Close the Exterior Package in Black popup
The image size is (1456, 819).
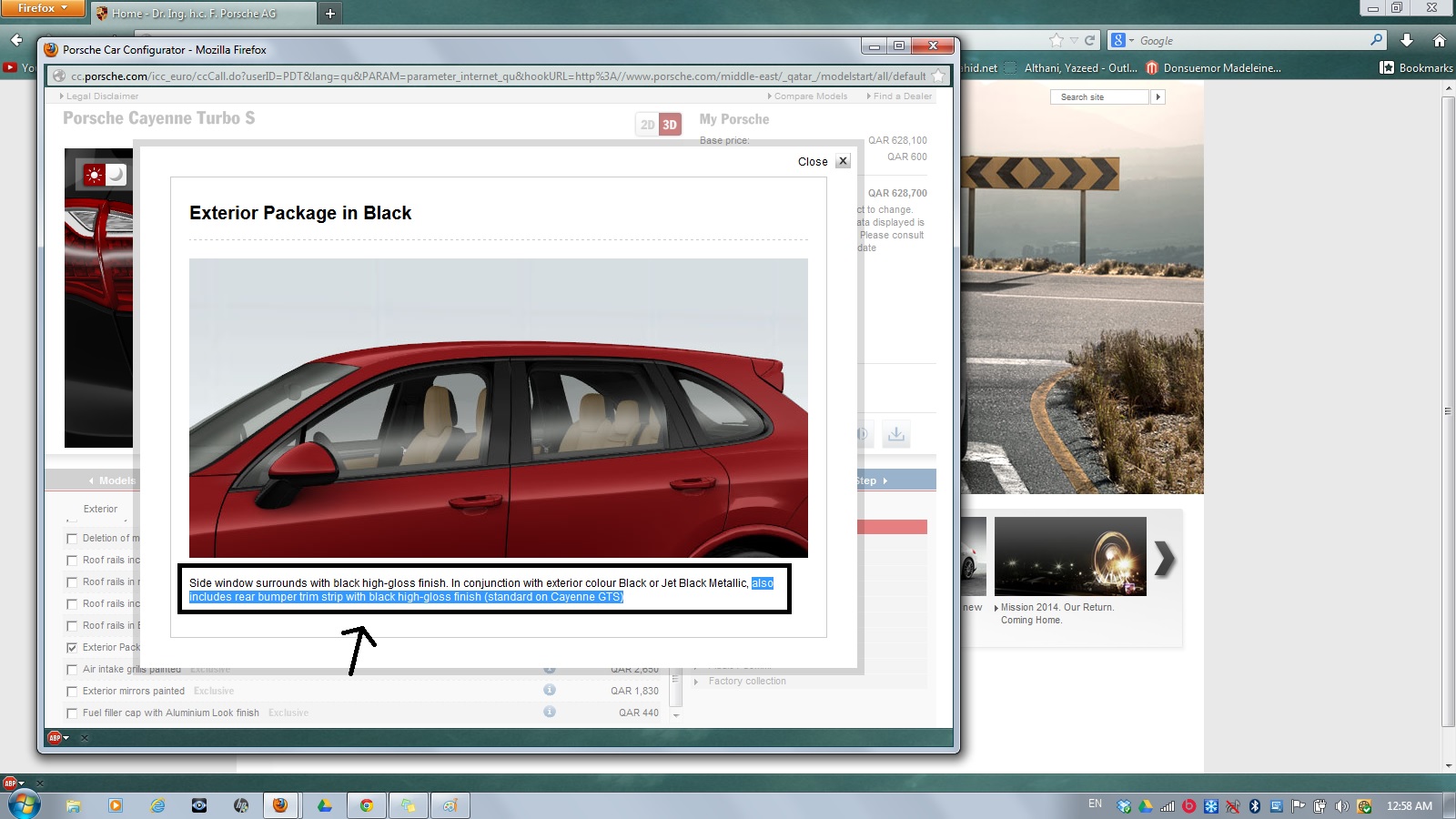843,161
